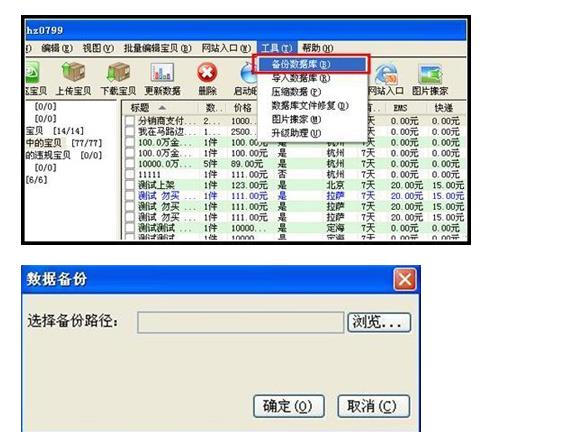Image resolution: width=570 pixels, height=439 pixels.
Task: Click the 工具(T) menu header
Action: [x=277, y=48]
